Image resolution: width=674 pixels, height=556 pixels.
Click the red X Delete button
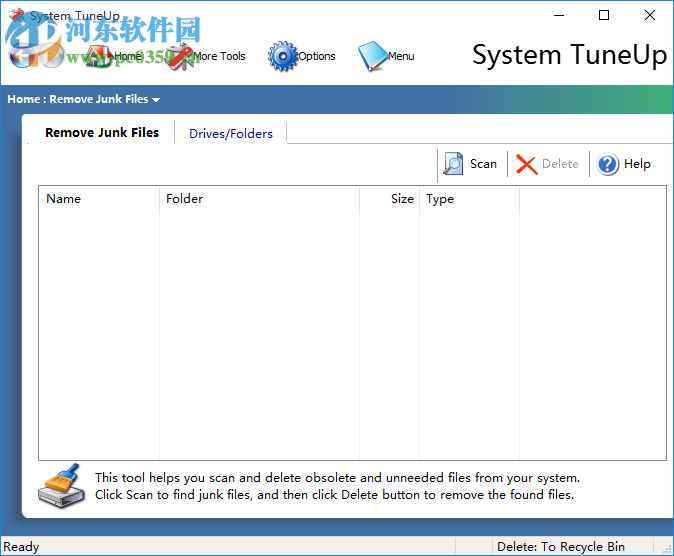pos(548,164)
